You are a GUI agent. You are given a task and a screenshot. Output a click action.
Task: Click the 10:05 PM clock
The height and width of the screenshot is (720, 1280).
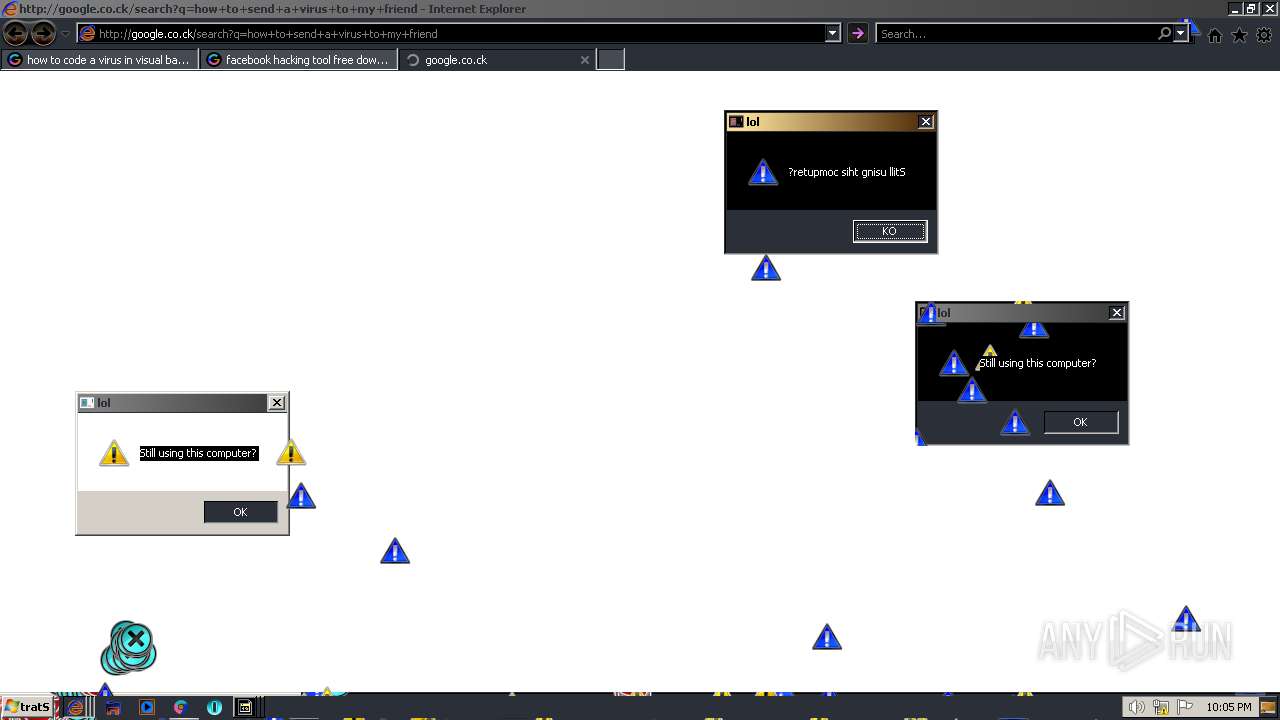pos(1229,707)
